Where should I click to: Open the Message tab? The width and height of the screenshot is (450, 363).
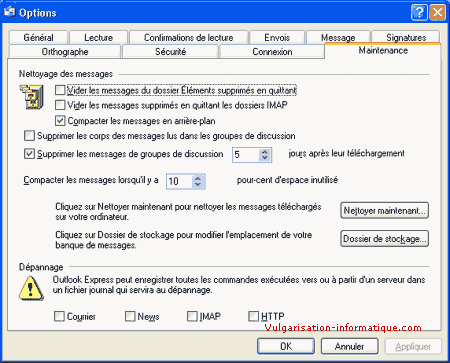point(338,37)
